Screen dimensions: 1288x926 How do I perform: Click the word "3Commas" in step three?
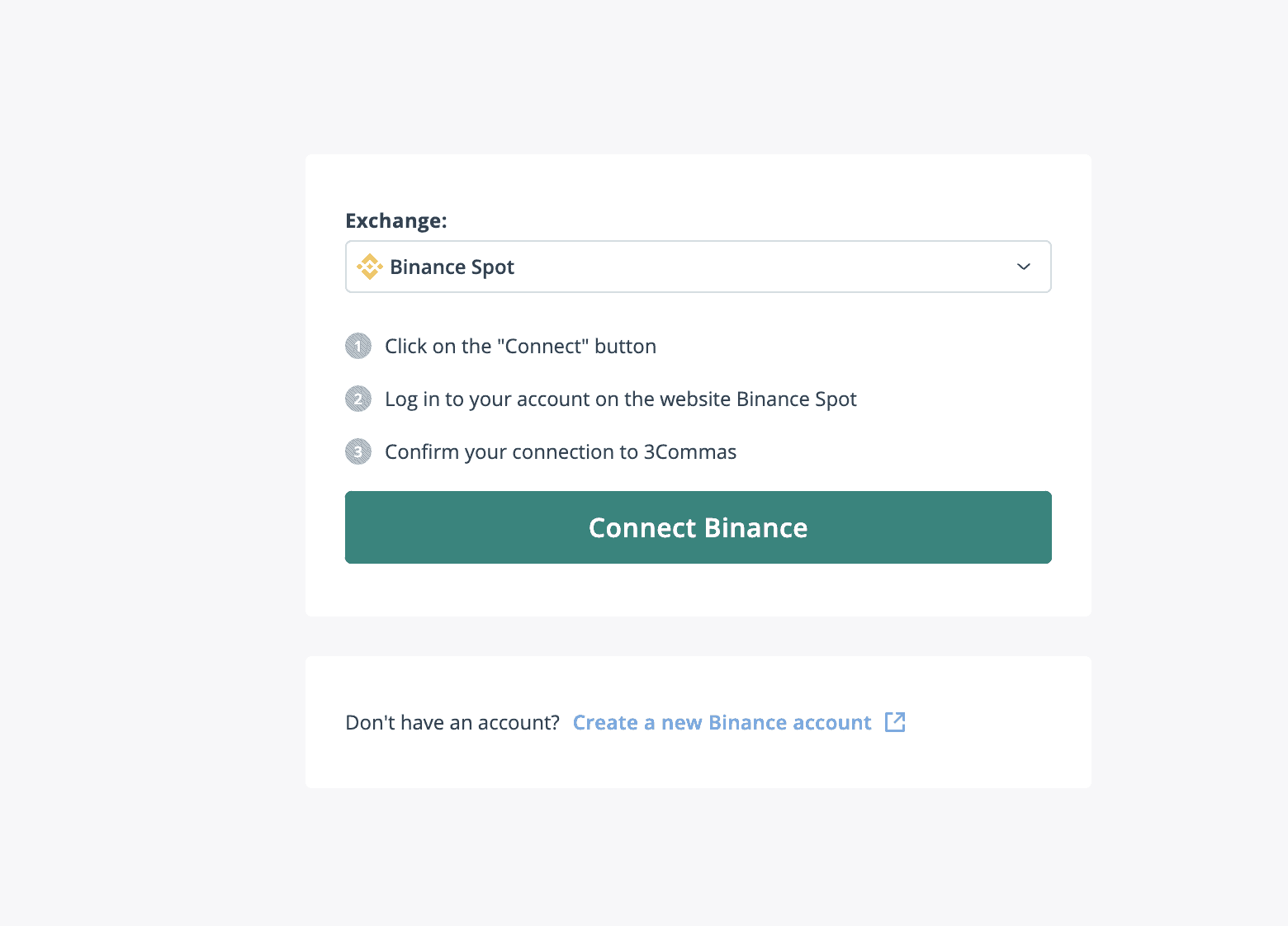click(x=690, y=452)
